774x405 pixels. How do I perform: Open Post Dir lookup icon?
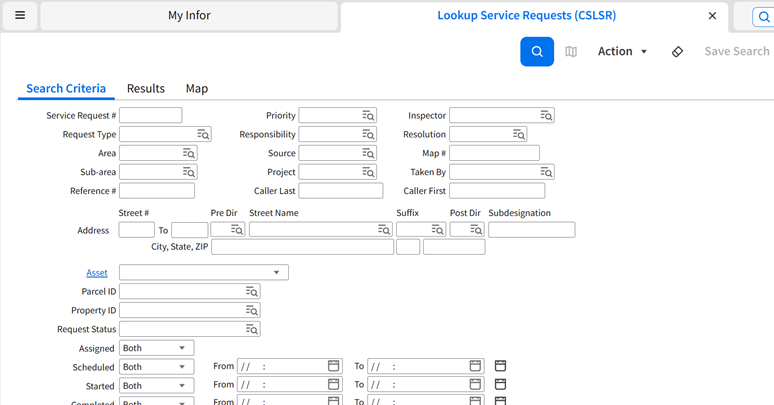tap(476, 230)
